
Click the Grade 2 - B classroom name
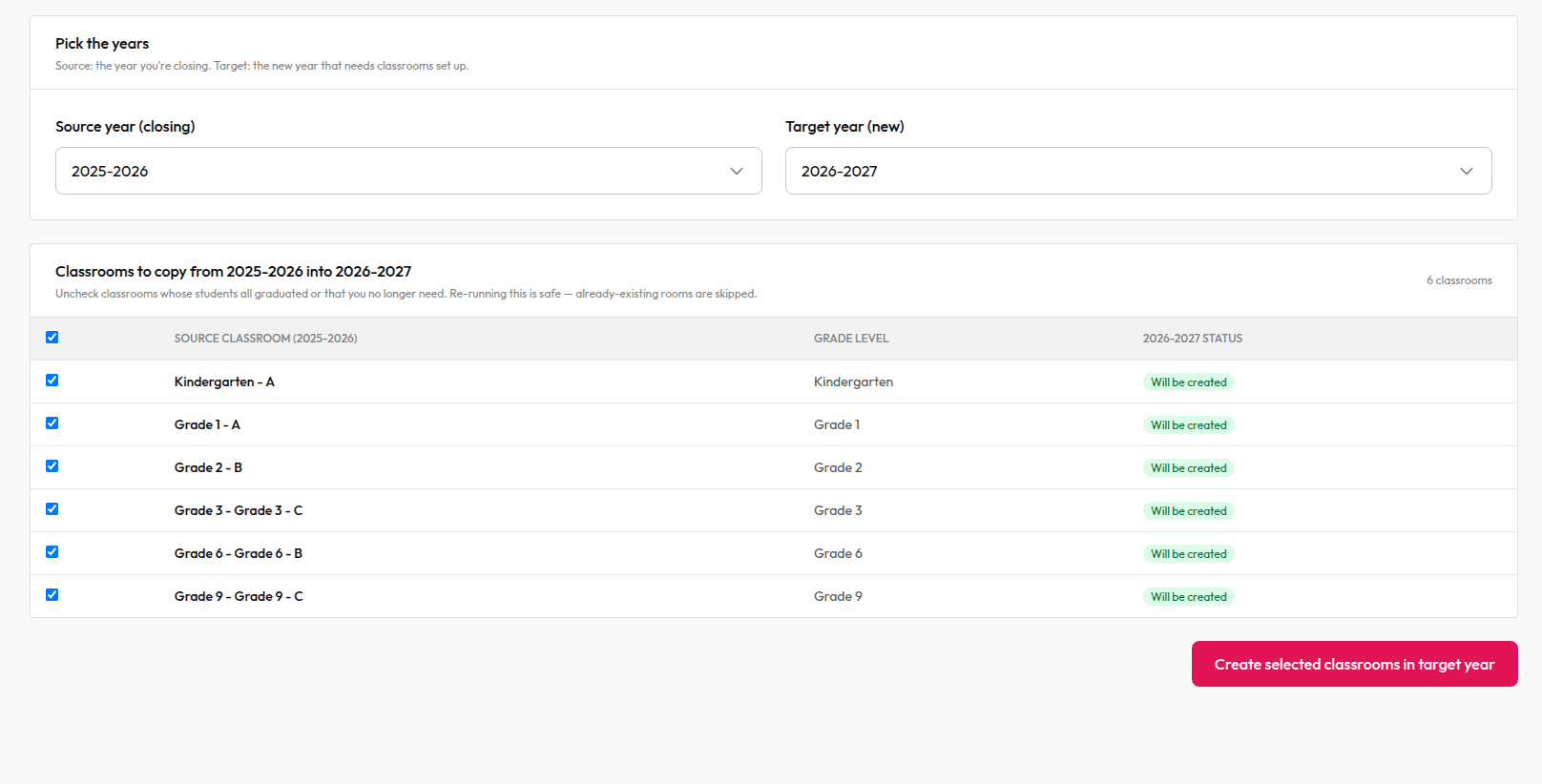coord(208,467)
